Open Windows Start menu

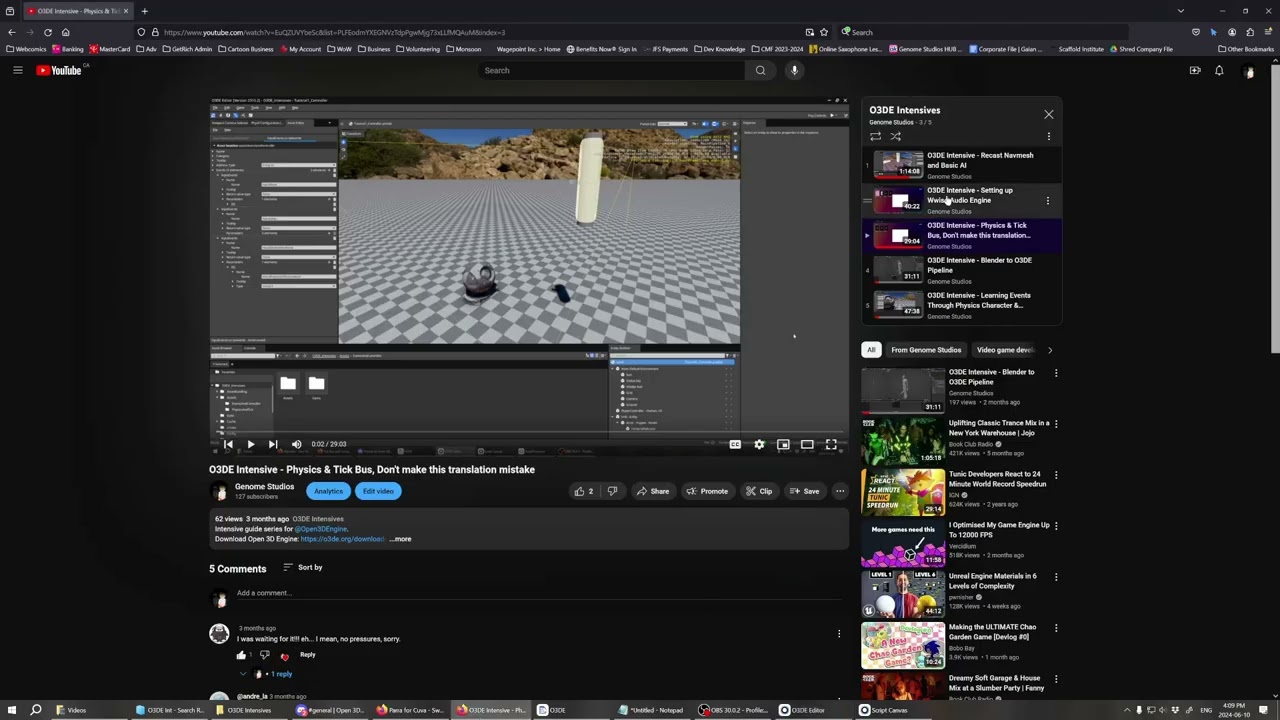(11, 710)
